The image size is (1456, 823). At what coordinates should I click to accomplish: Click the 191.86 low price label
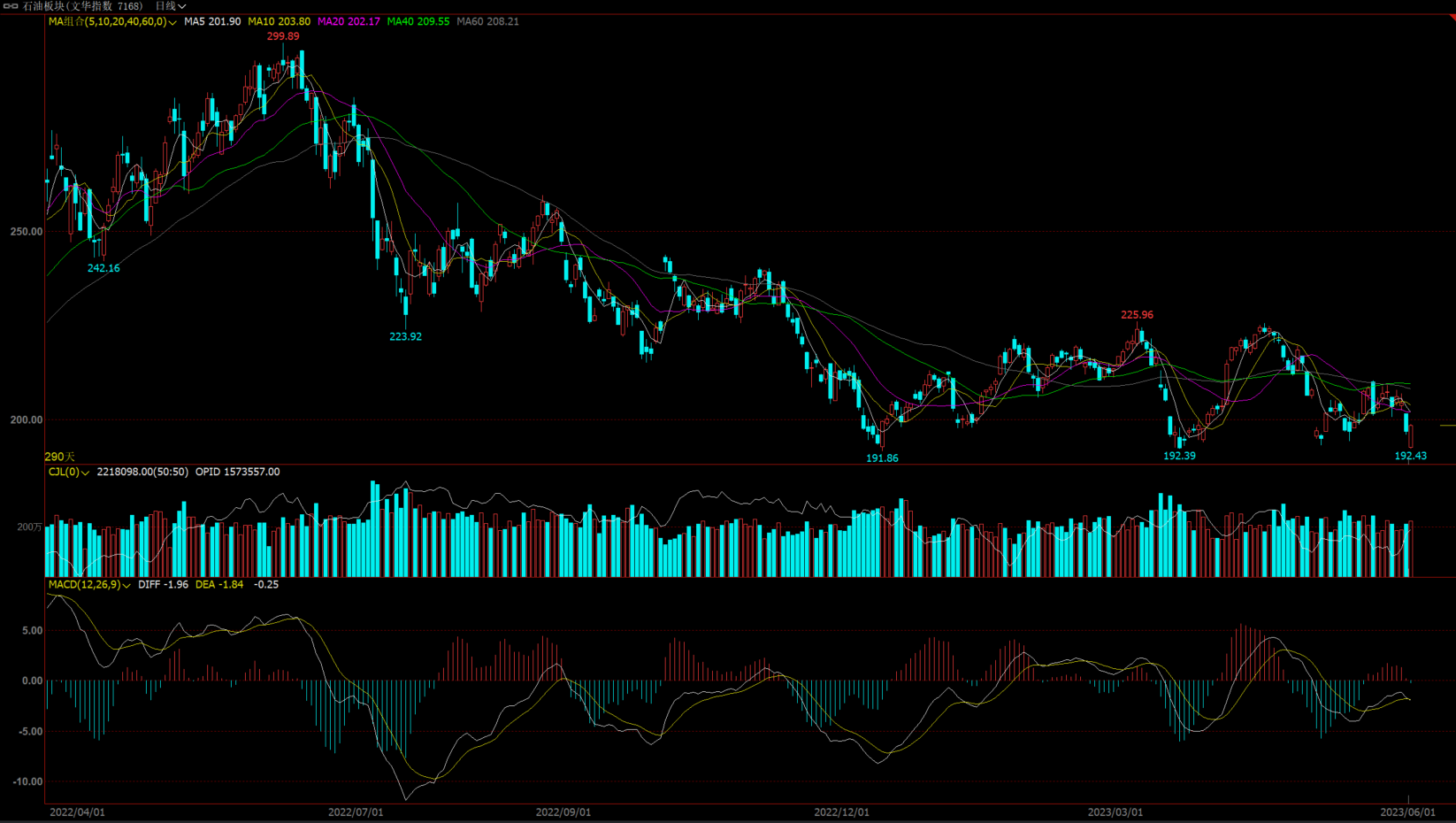tap(882, 458)
